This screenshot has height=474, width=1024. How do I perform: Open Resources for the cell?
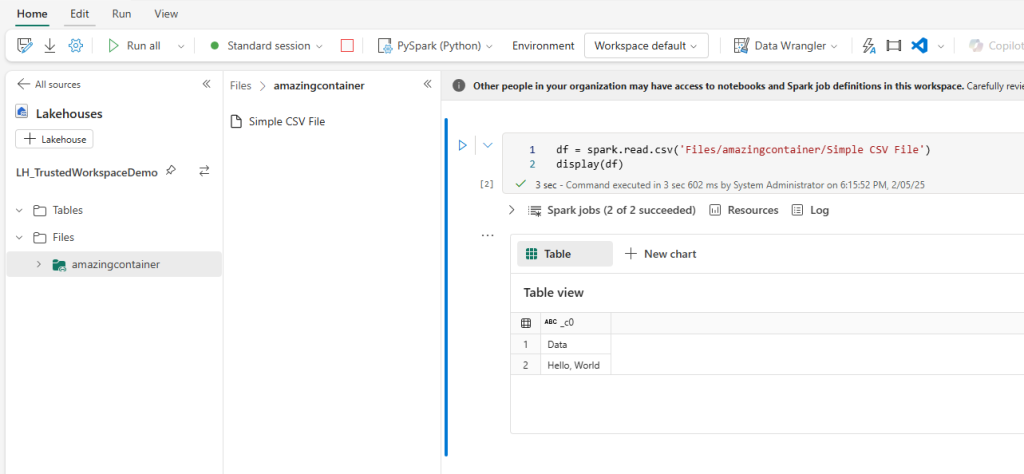[x=744, y=210]
